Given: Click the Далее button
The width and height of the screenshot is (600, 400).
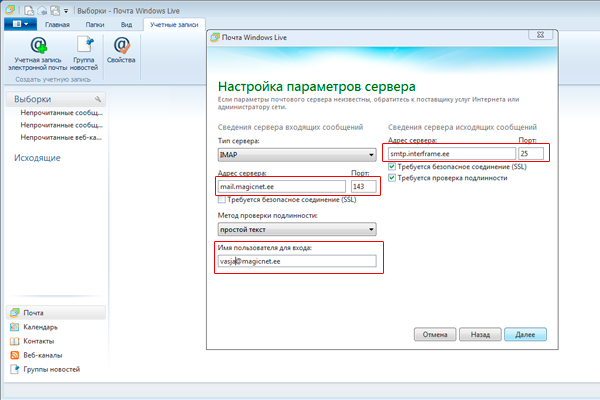Looking at the screenshot, I should click(525, 334).
